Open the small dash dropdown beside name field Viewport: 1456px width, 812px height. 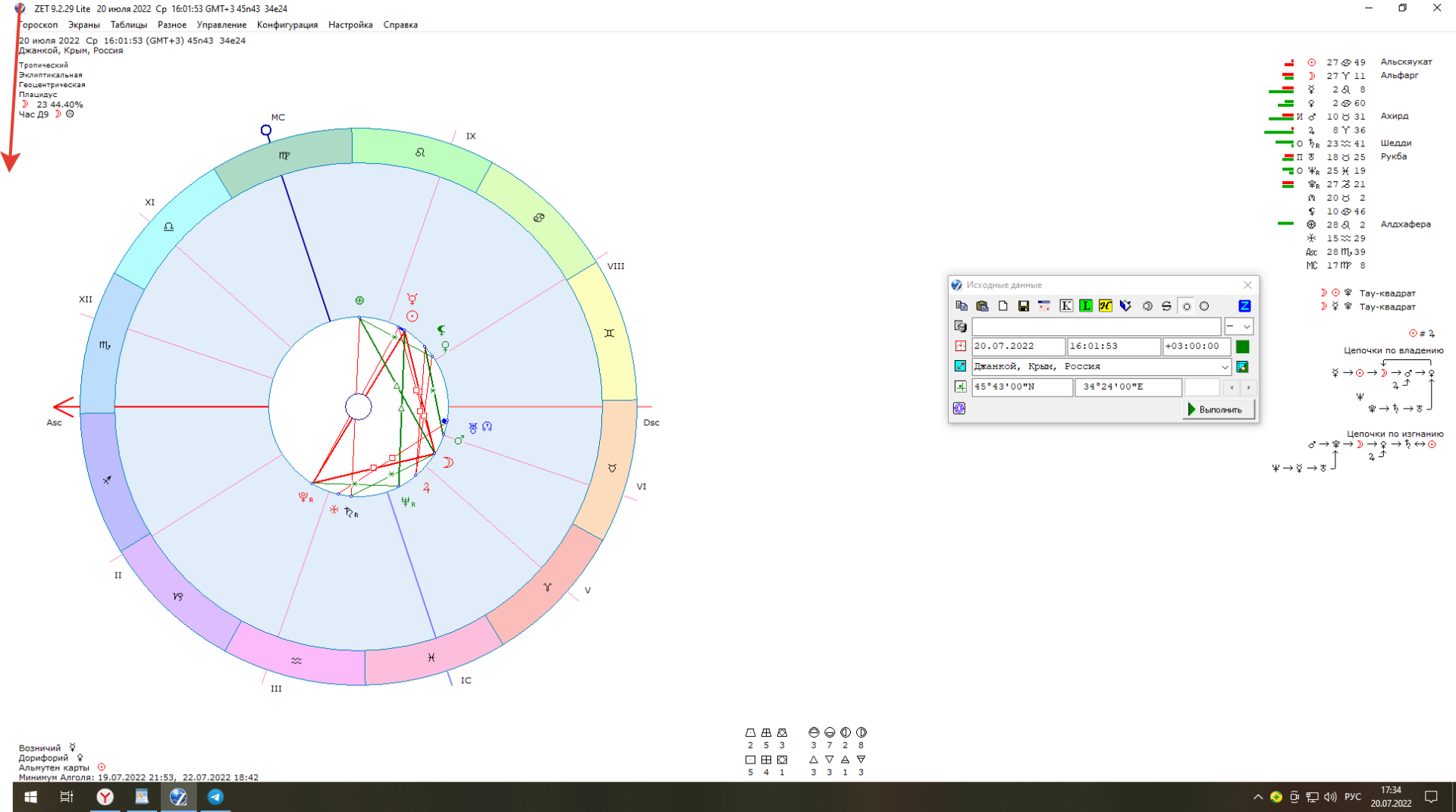1238,327
